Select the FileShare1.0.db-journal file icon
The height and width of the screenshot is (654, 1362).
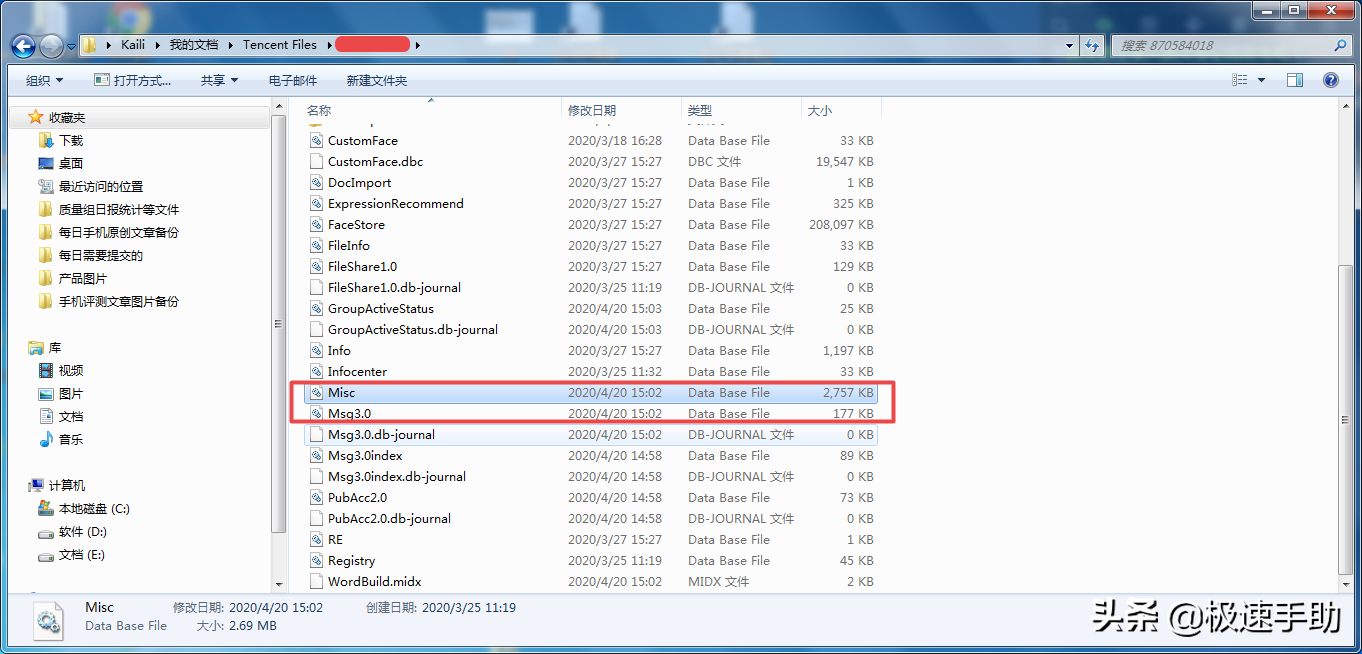(316, 288)
